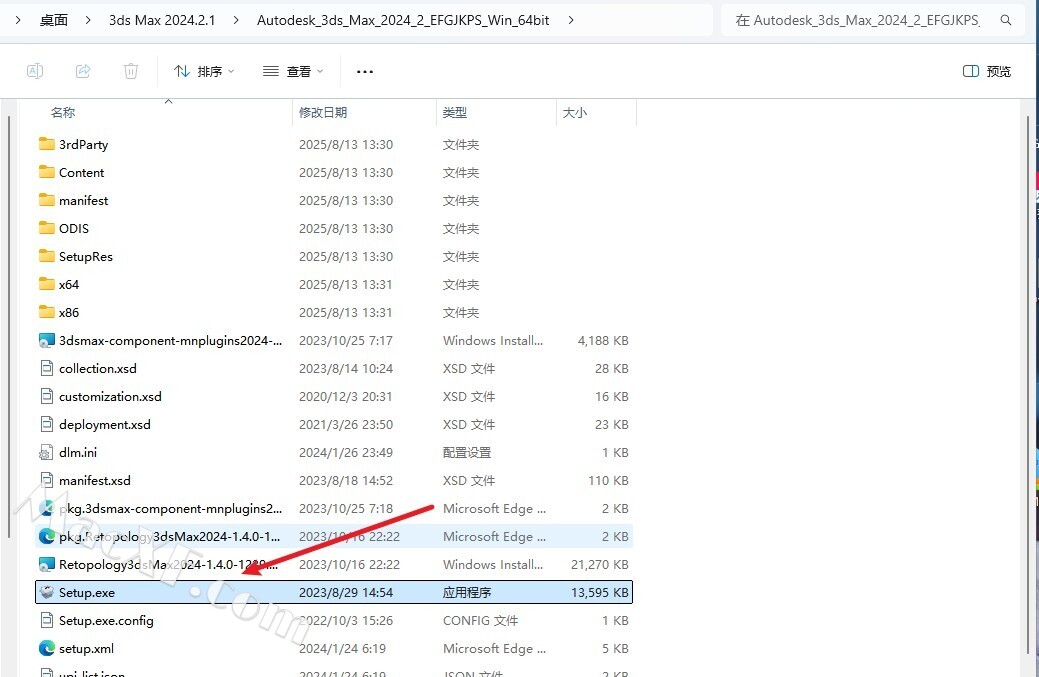This screenshot has width=1039, height=677.
Task: Click the deployment.xsd file icon
Action: pos(46,424)
